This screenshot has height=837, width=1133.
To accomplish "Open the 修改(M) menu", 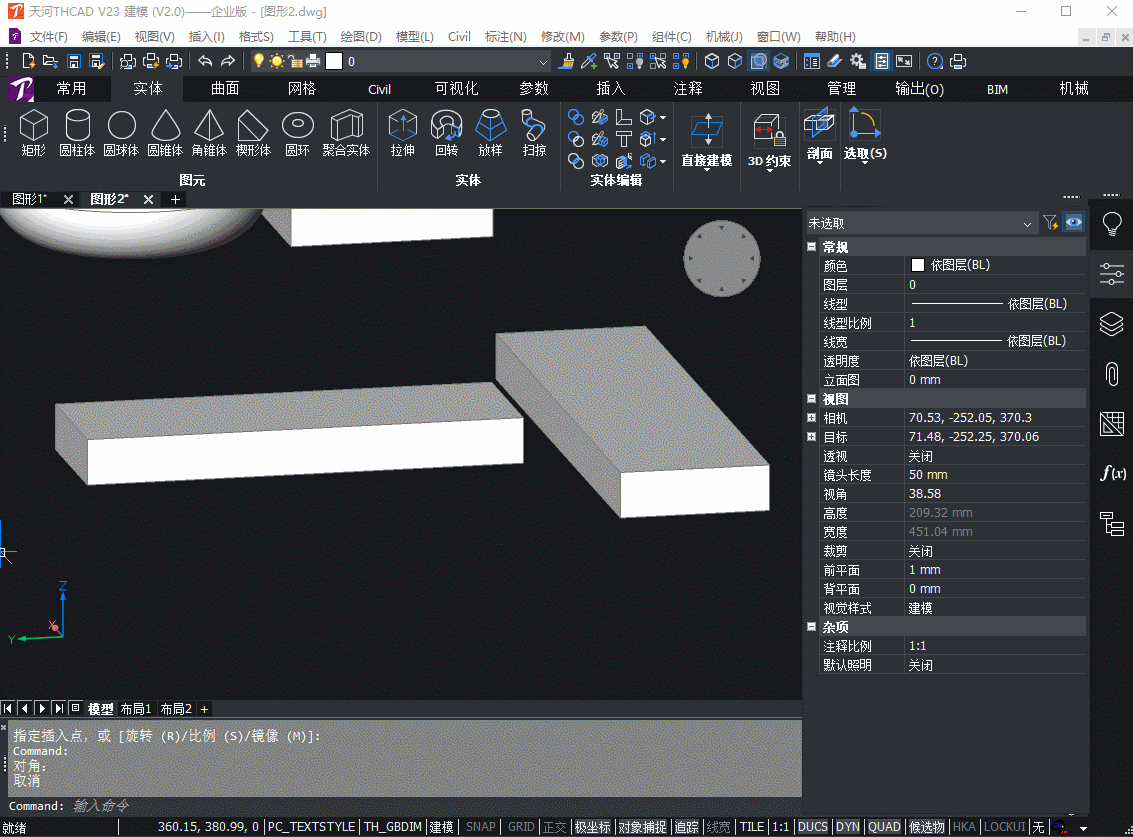I will [562, 37].
